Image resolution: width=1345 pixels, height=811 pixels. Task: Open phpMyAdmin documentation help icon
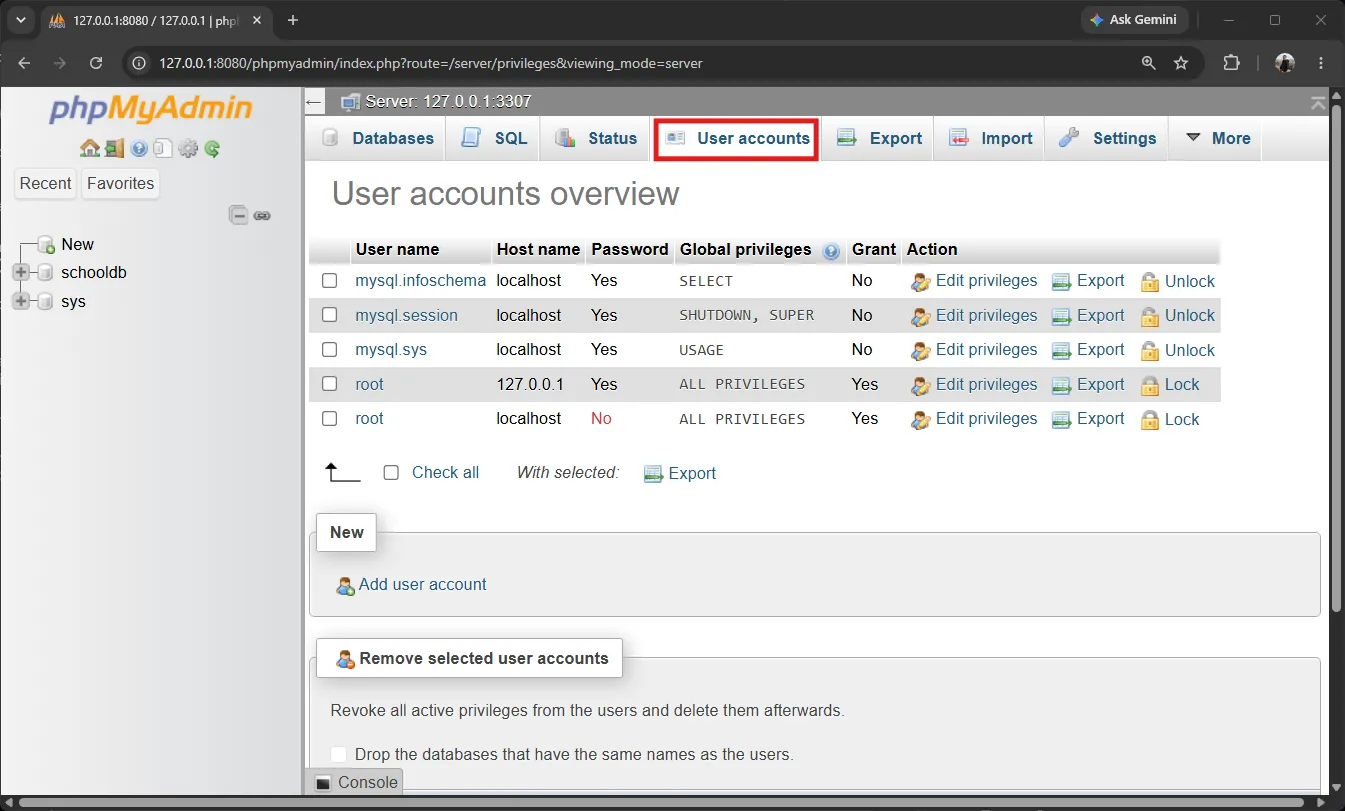[139, 149]
